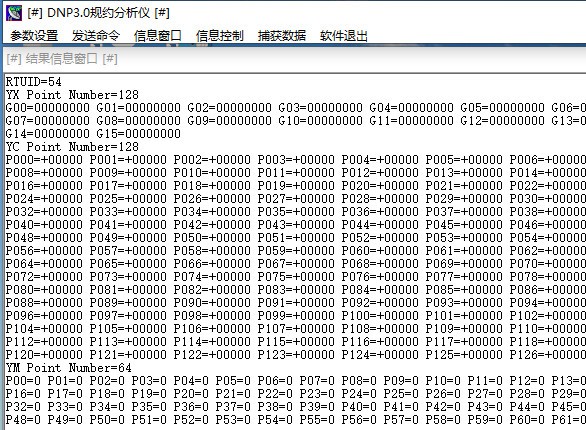This screenshot has height=430, width=586.
Task: Click the RTUID=54 line
Action: tap(33, 82)
